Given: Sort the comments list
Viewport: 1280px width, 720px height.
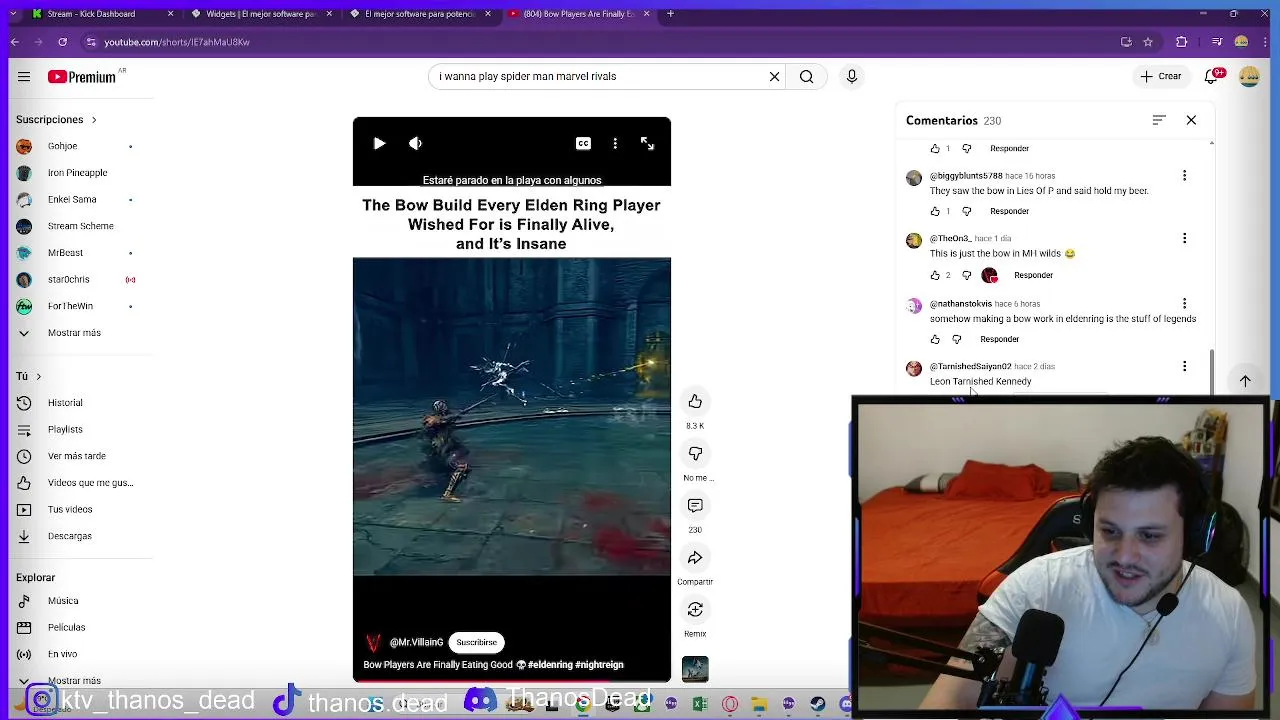Looking at the screenshot, I should pyautogui.click(x=1159, y=120).
